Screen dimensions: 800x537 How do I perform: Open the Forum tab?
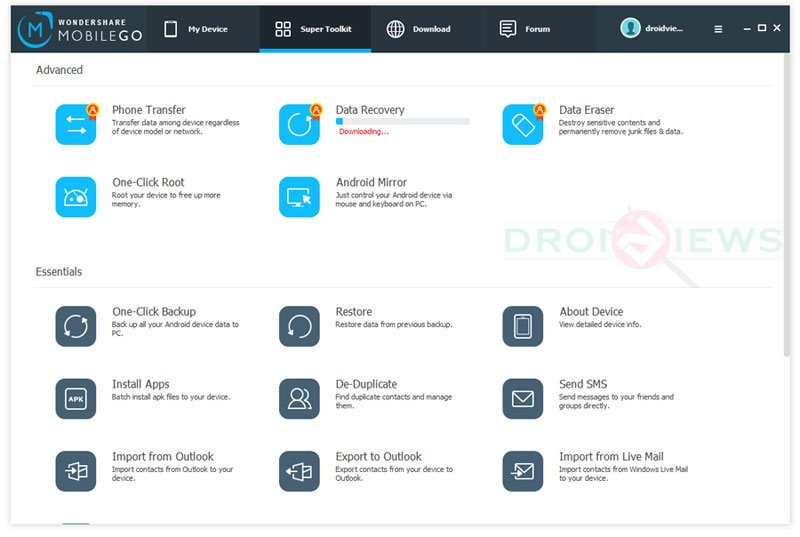pos(538,29)
